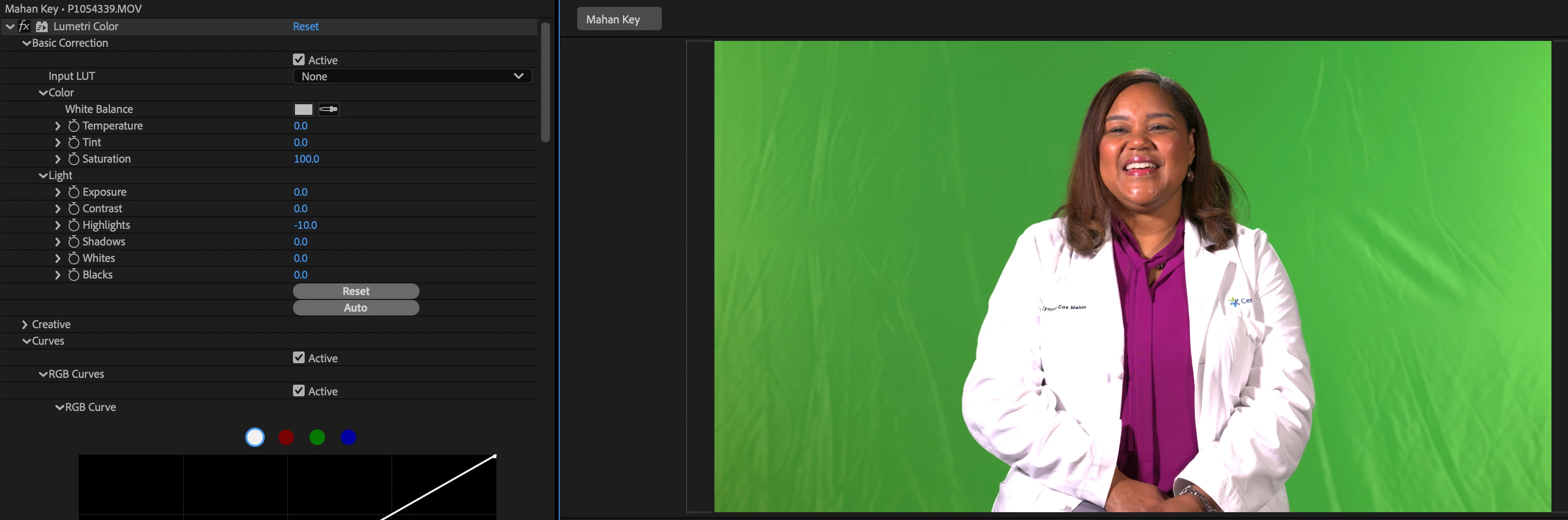The width and height of the screenshot is (1568, 520).
Task: Click the Lumetri Color preset icon
Action: [42, 27]
